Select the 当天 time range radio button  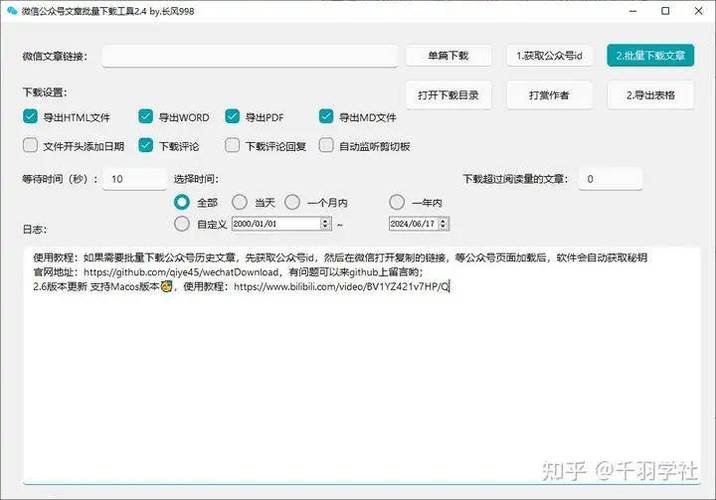click(240, 202)
